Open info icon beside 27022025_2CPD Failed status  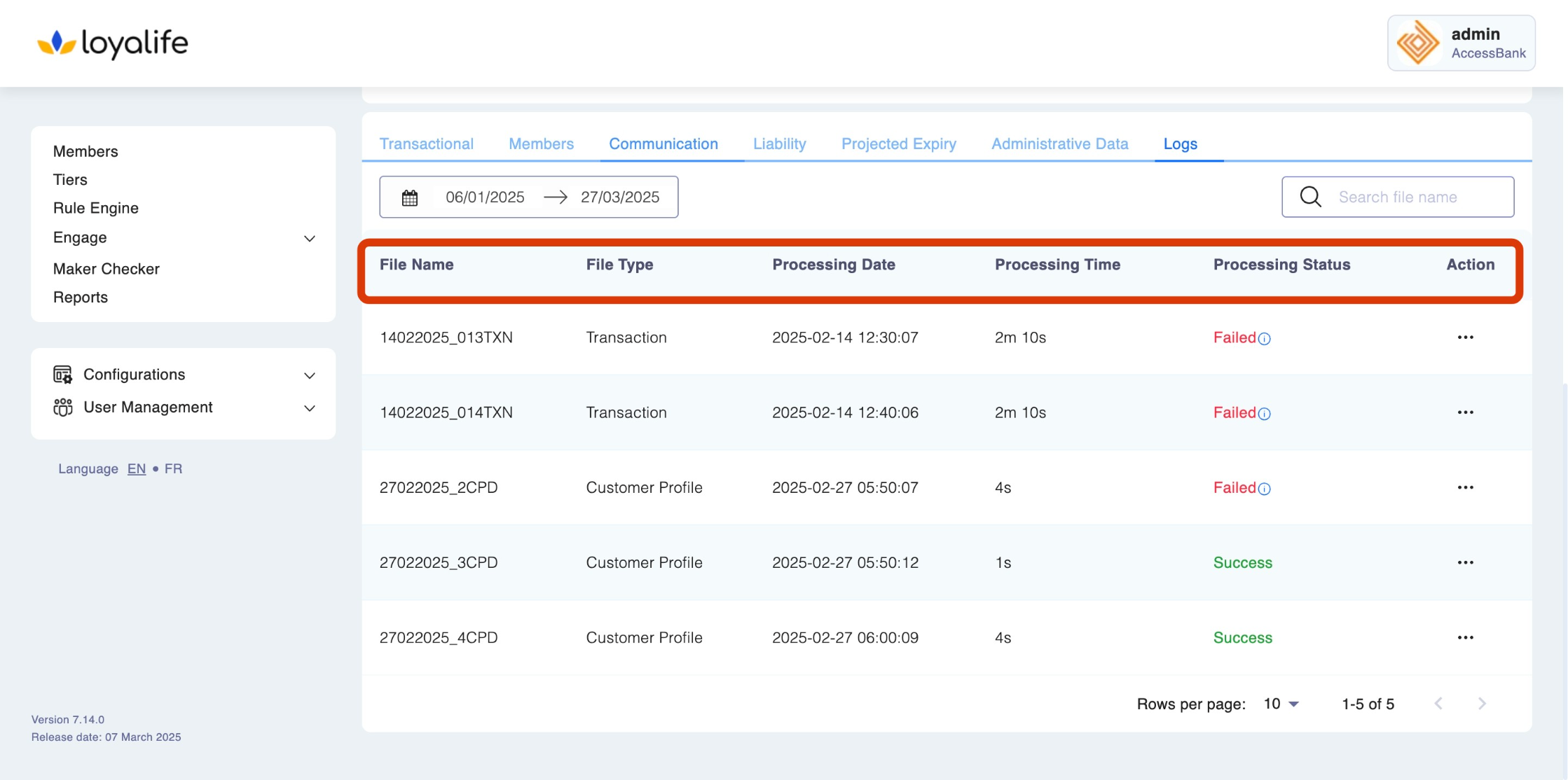(1264, 489)
